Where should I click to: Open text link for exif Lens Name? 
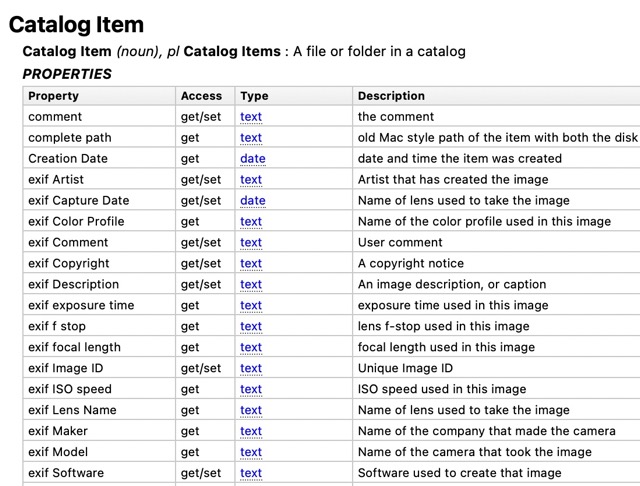tap(251, 411)
